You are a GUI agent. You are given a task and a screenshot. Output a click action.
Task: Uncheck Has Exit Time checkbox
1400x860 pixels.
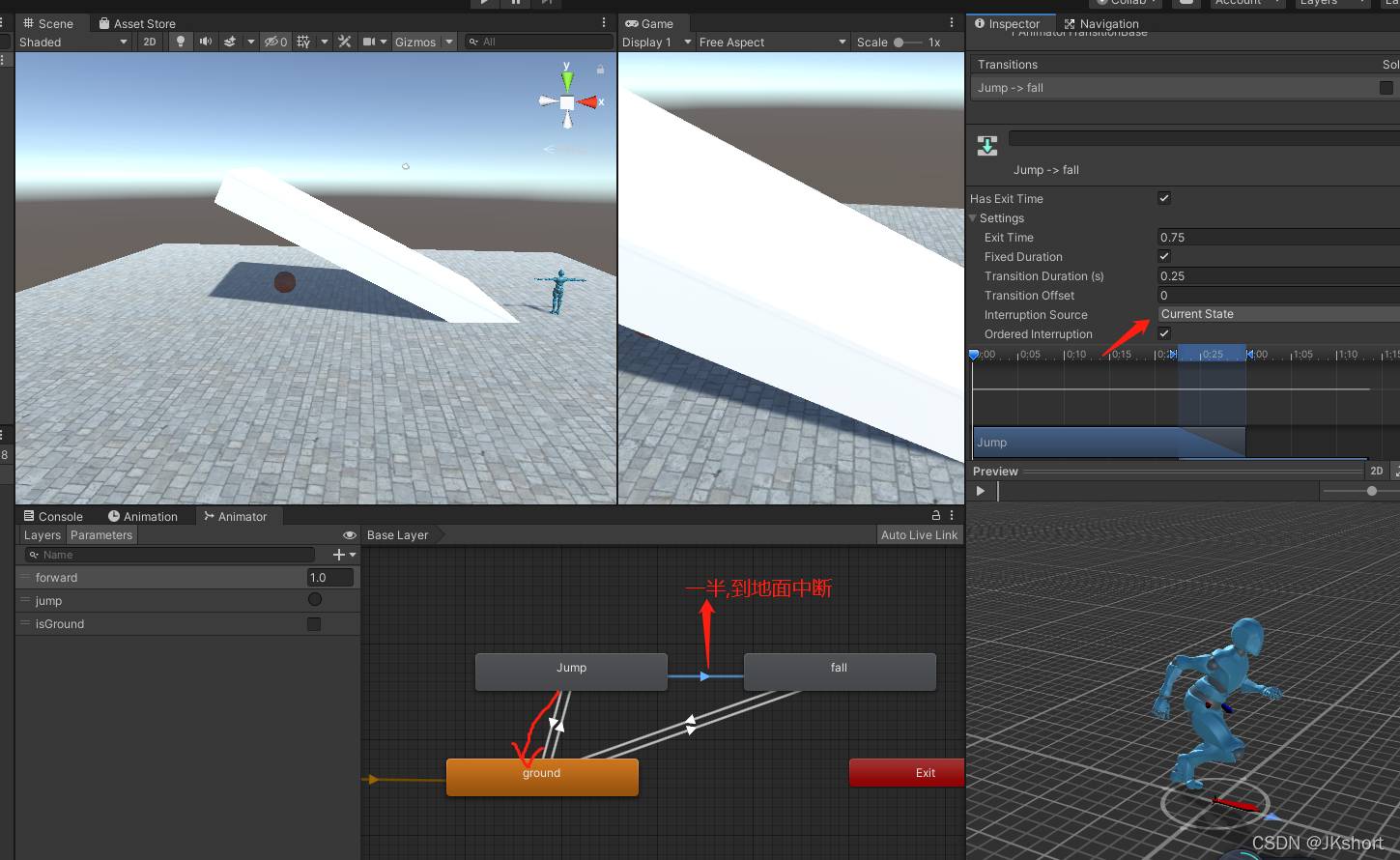coord(1164,198)
